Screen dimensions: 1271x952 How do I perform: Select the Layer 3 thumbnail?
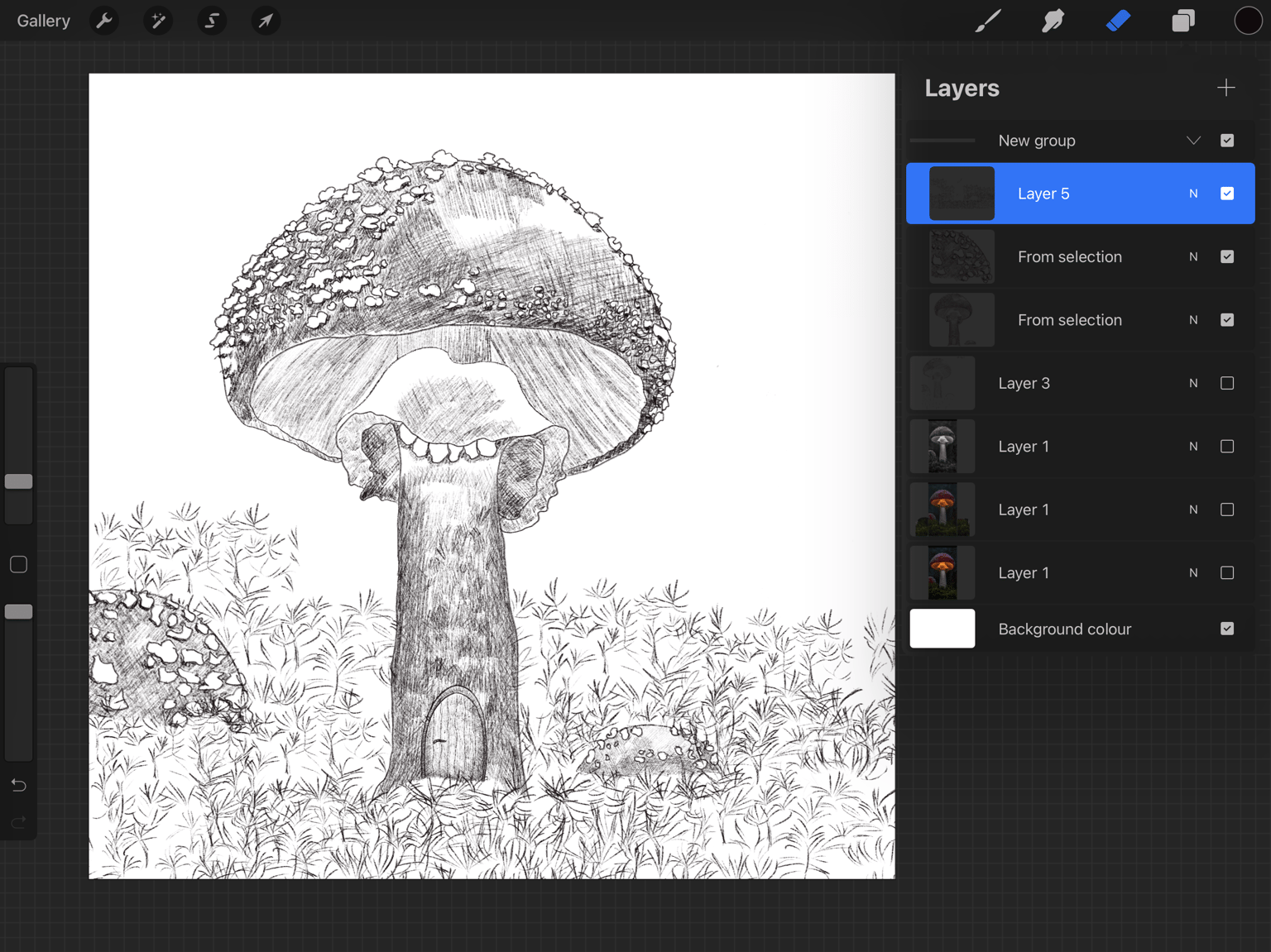pyautogui.click(x=942, y=383)
